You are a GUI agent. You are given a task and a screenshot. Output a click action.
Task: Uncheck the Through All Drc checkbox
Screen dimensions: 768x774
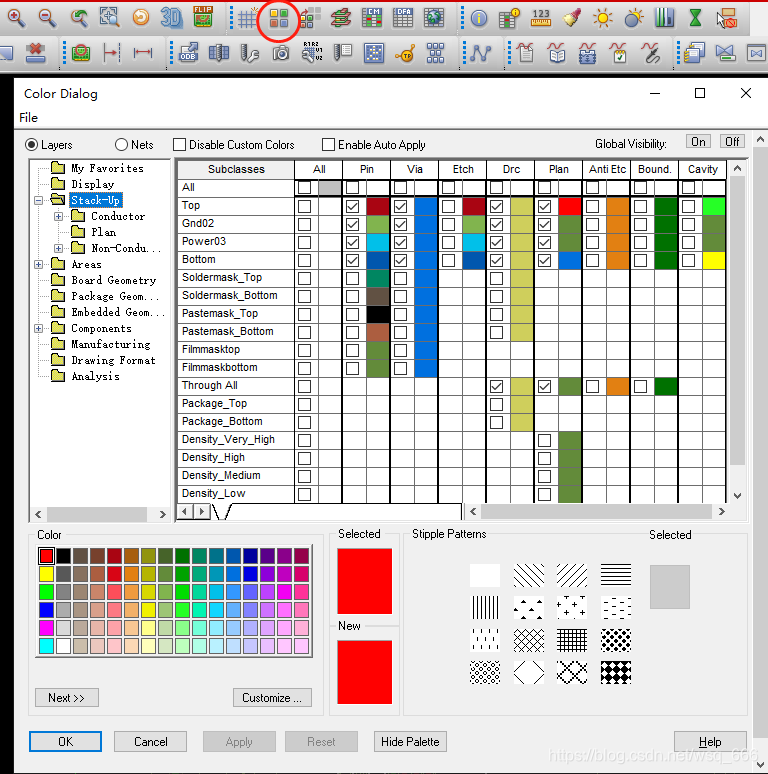[x=497, y=387]
